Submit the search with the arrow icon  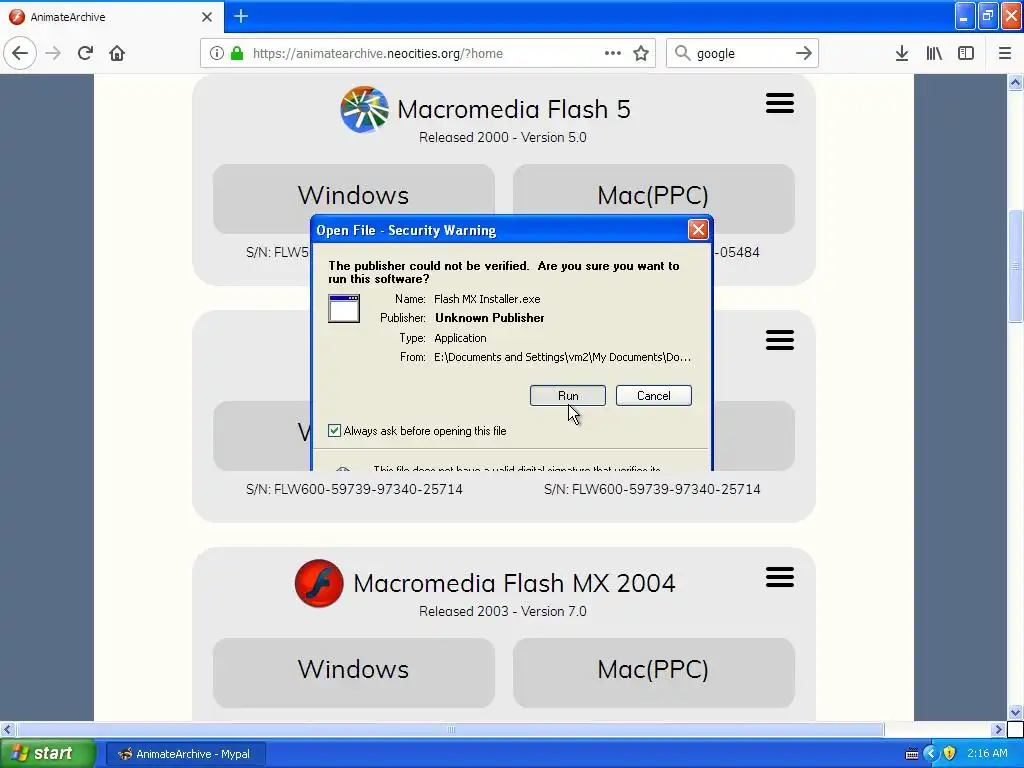[804, 53]
